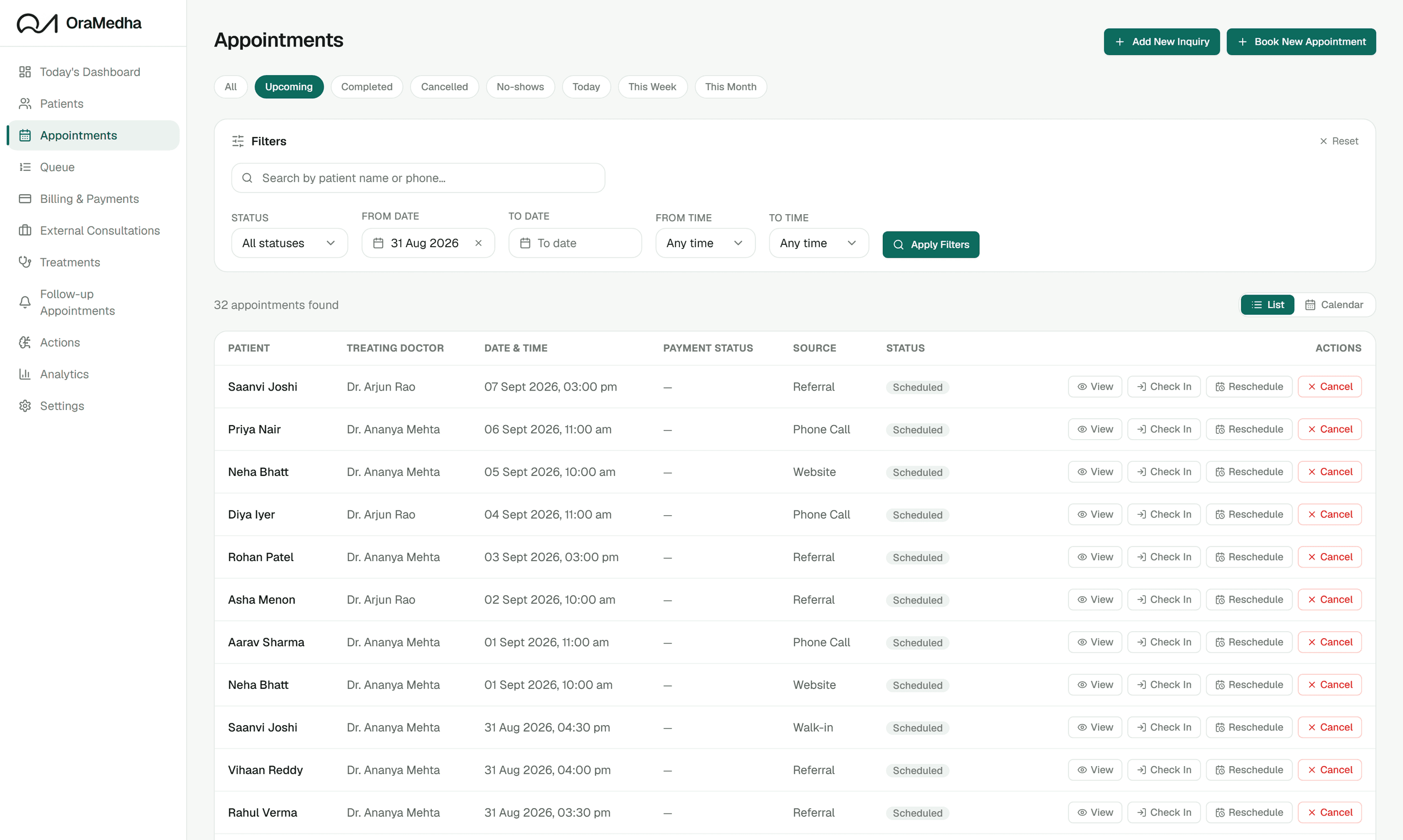Filter by No-shows

(x=520, y=87)
